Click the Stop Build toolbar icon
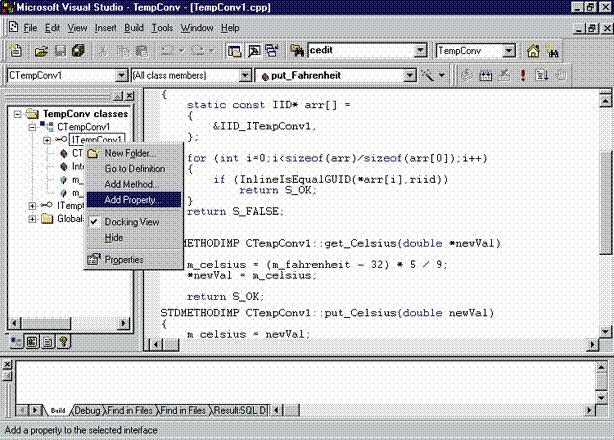Image resolution: width=614 pixels, height=440 pixels. point(504,75)
